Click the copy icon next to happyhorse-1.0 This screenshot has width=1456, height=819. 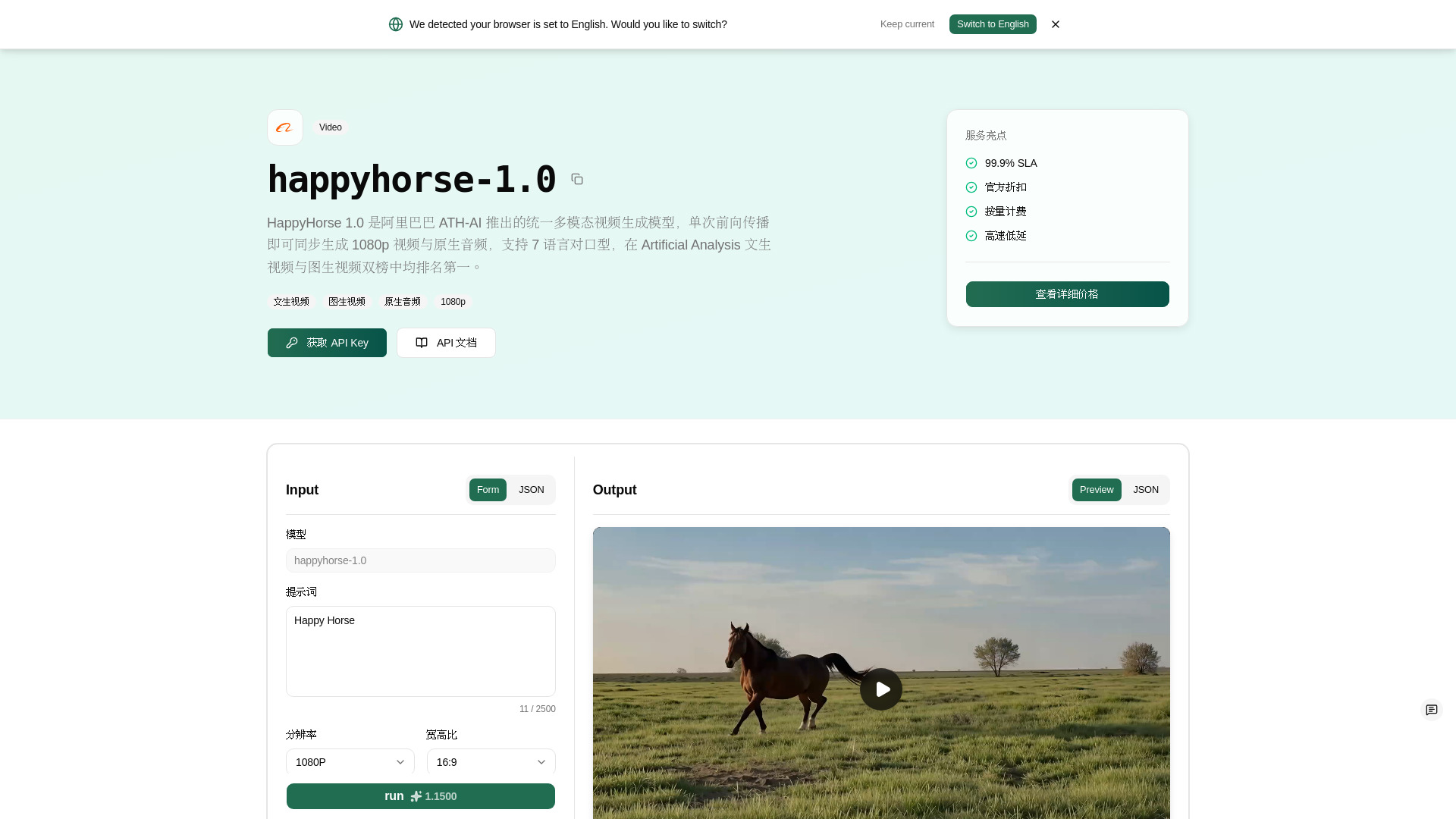point(577,179)
